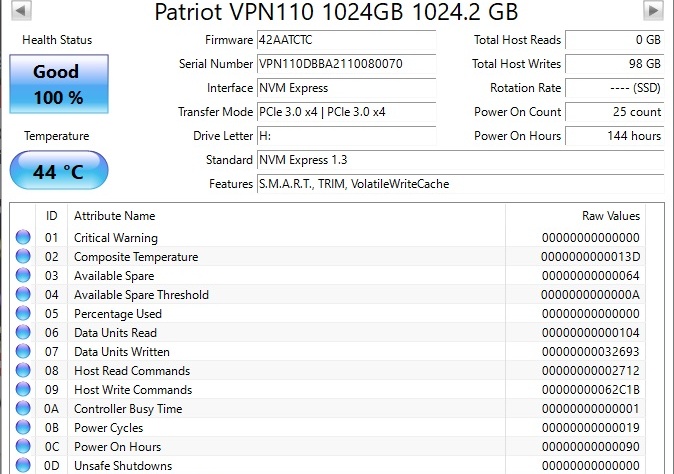This screenshot has width=674, height=474.
Task: Select the Available Spare Threshold attribute name
Action: click(141, 295)
